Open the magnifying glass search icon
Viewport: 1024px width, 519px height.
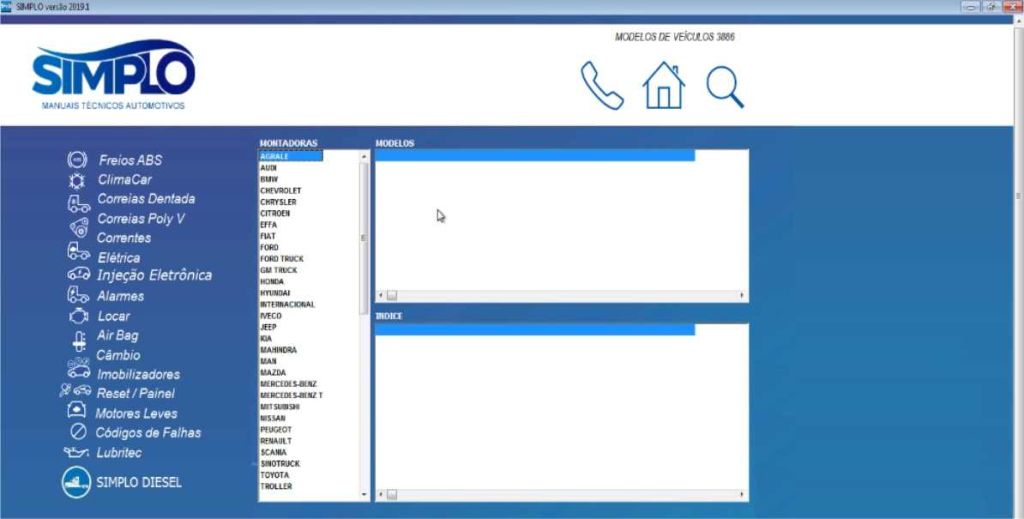click(725, 87)
